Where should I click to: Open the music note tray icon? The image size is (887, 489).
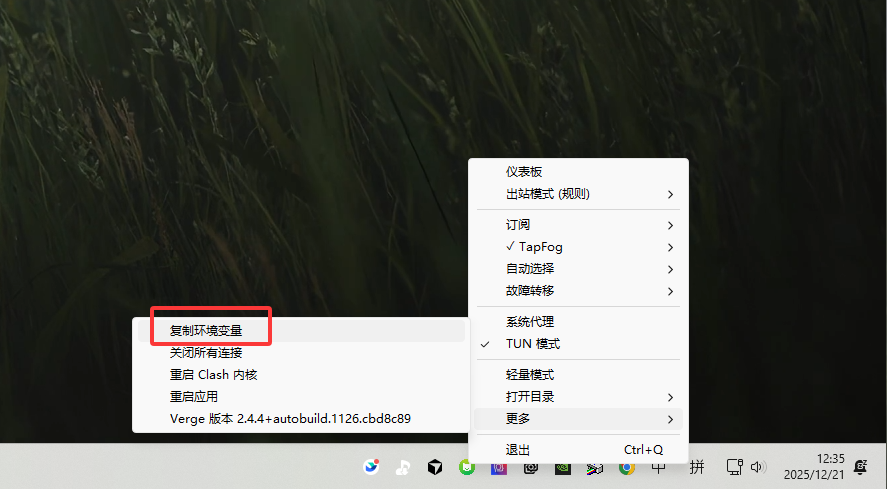click(403, 467)
